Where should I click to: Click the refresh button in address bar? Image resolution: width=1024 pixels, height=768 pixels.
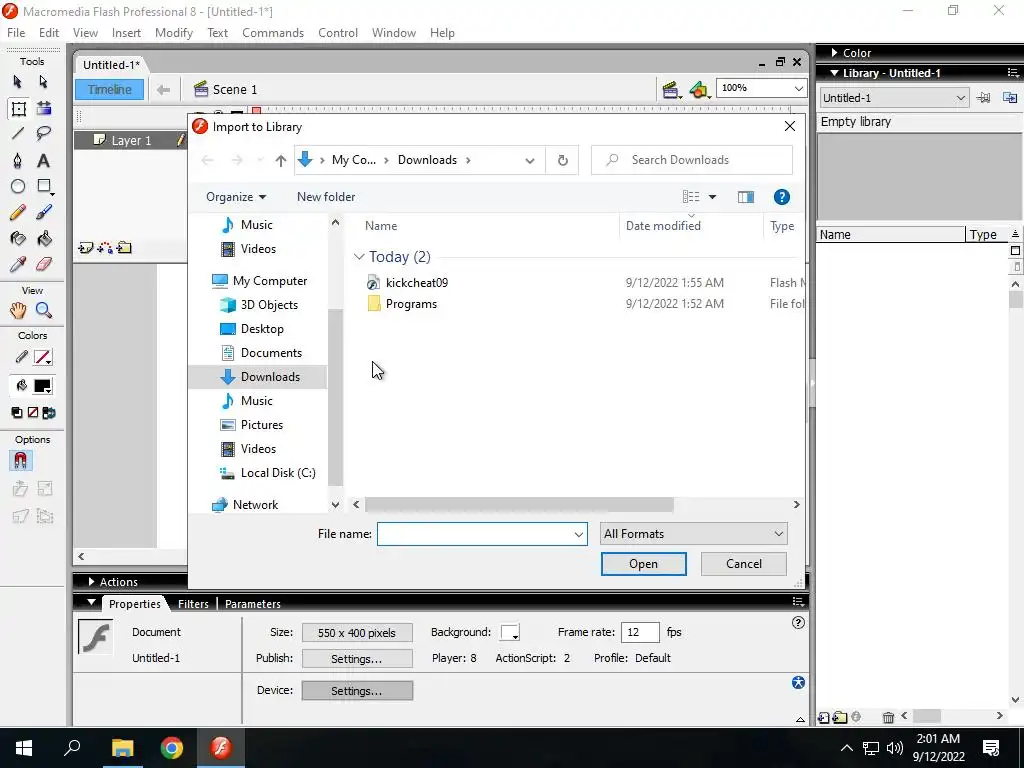562,160
